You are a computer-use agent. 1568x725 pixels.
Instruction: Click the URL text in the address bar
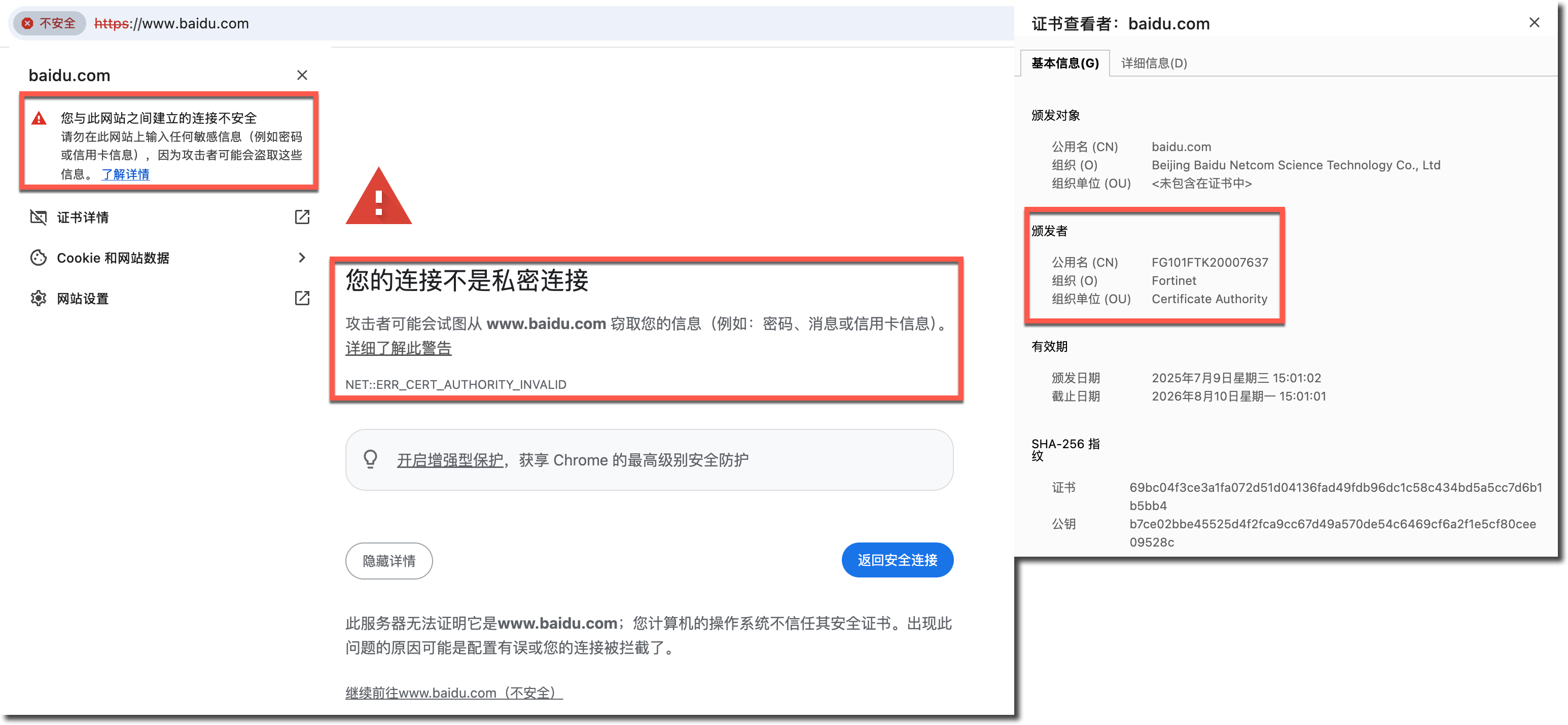171,23
